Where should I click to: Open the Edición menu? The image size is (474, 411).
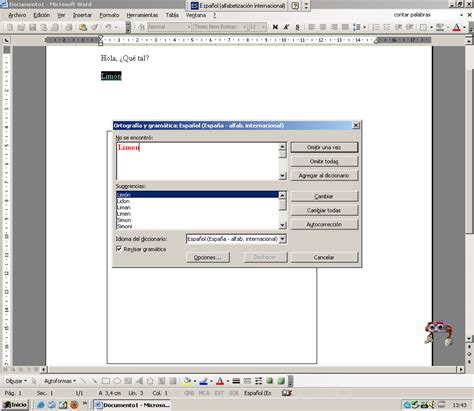pyautogui.click(x=42, y=15)
